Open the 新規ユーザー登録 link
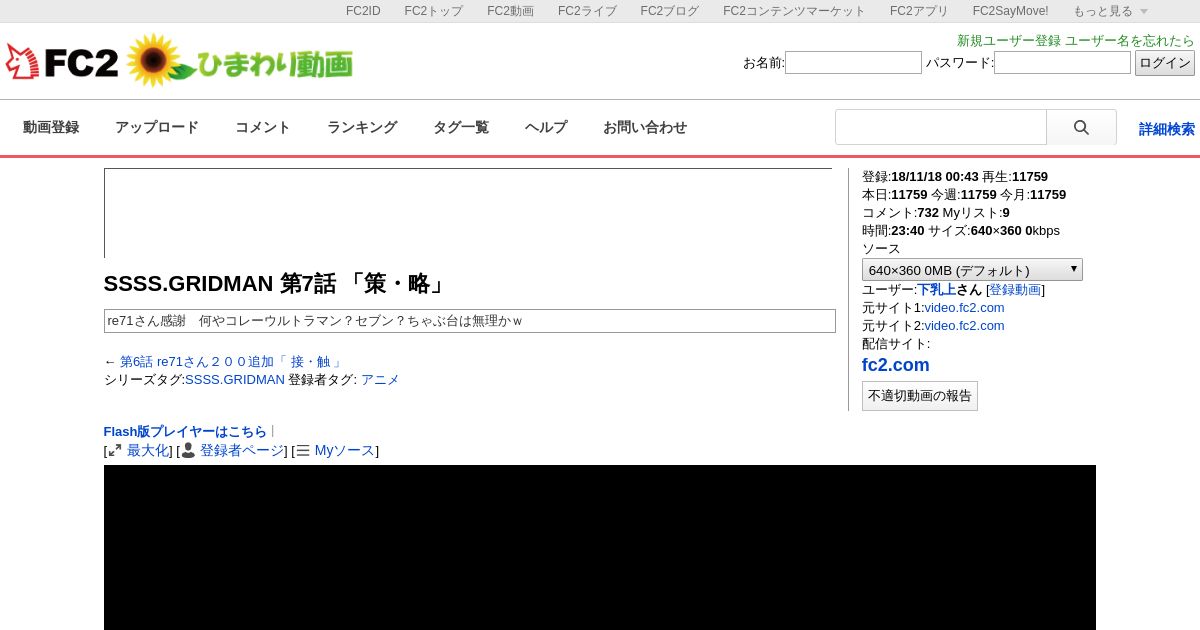 tap(1009, 41)
